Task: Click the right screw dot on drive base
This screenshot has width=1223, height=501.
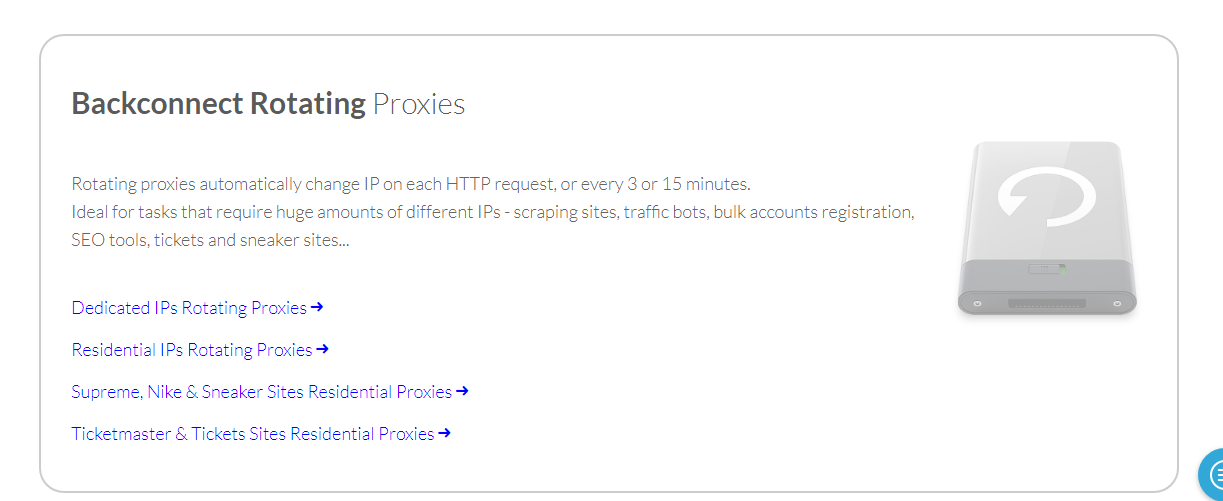Action: pos(1118,302)
